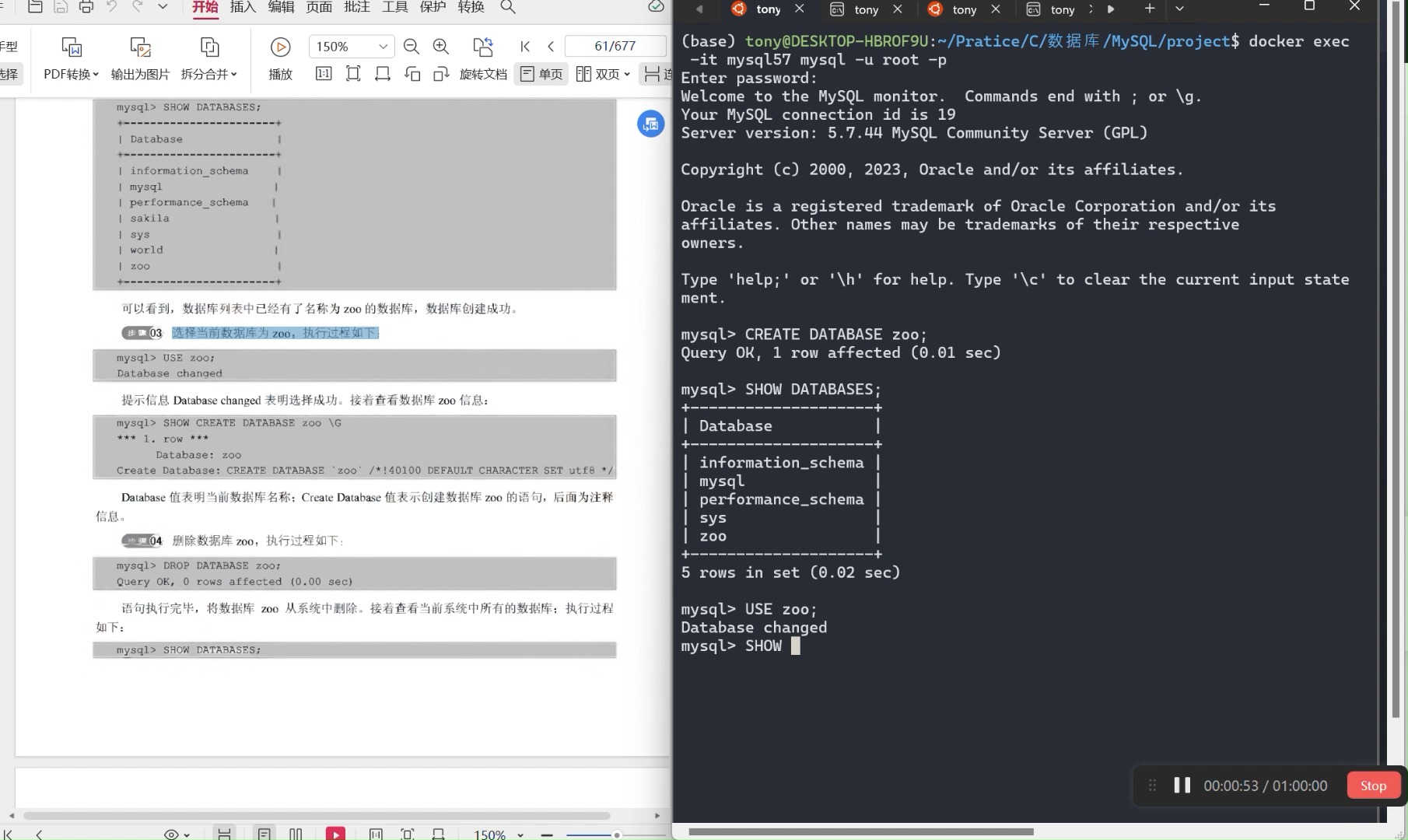Select the active tony terminal tab
Image resolution: width=1408 pixels, height=840 pixels.
[x=769, y=9]
